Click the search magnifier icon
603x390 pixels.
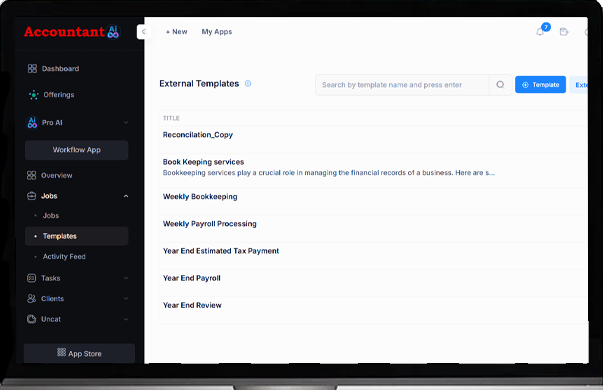(x=500, y=85)
